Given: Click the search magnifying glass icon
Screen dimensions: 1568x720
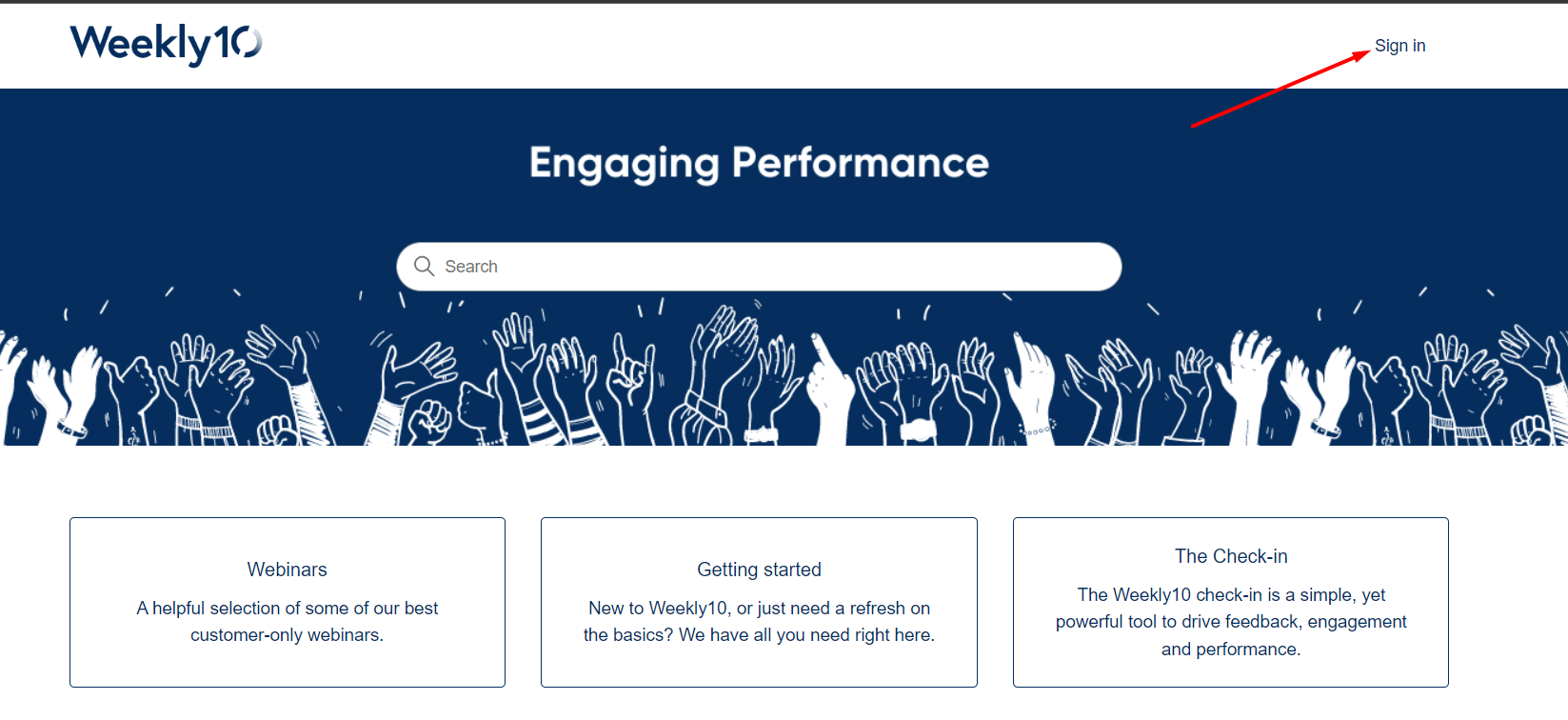Looking at the screenshot, I should coord(424,267).
